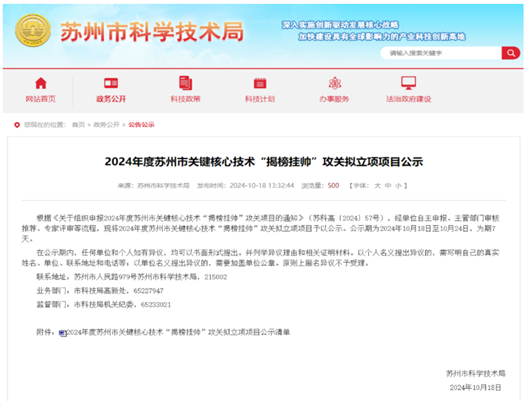
Task: Set font size to 小
Action: (398, 186)
